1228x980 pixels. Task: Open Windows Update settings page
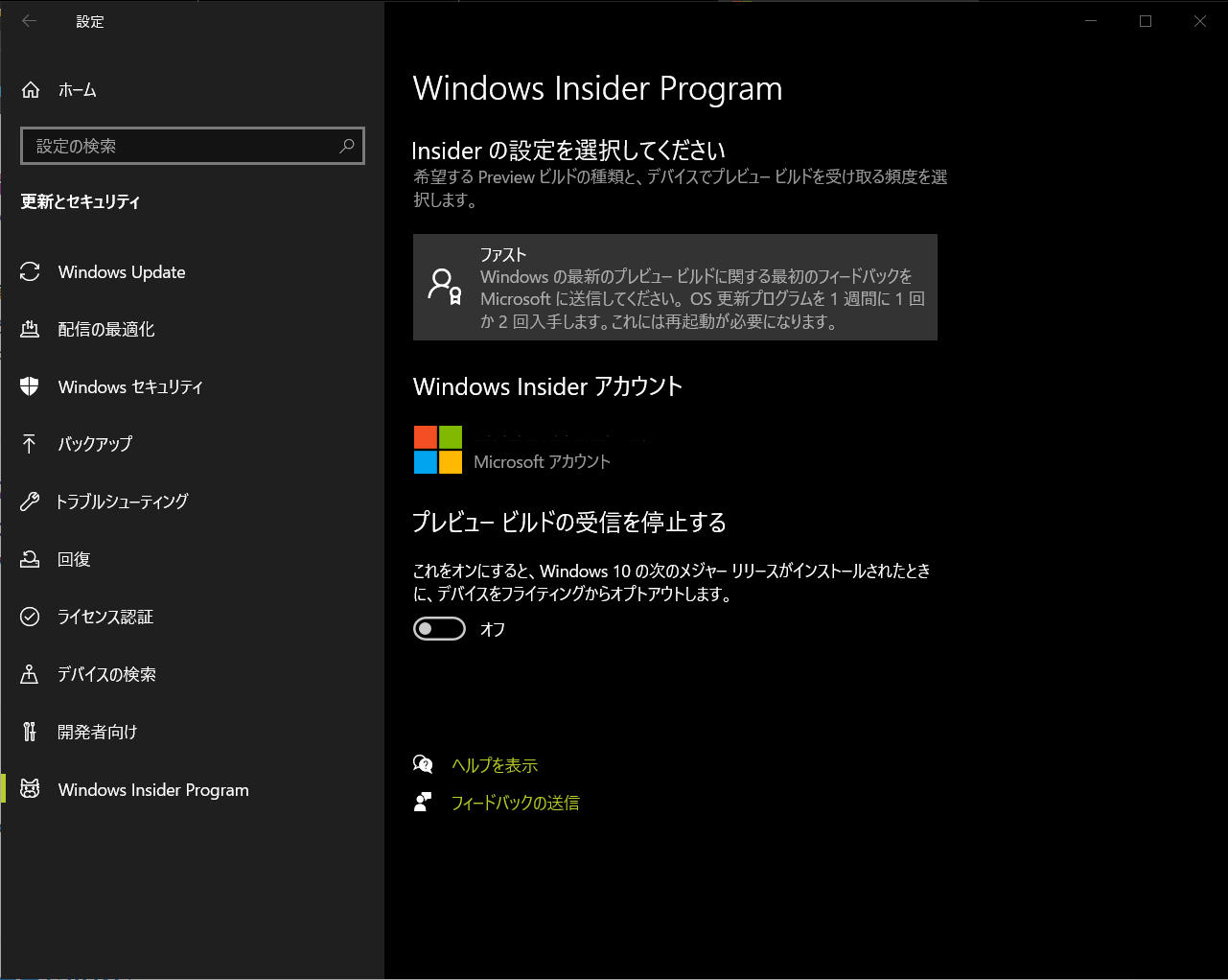coord(192,272)
